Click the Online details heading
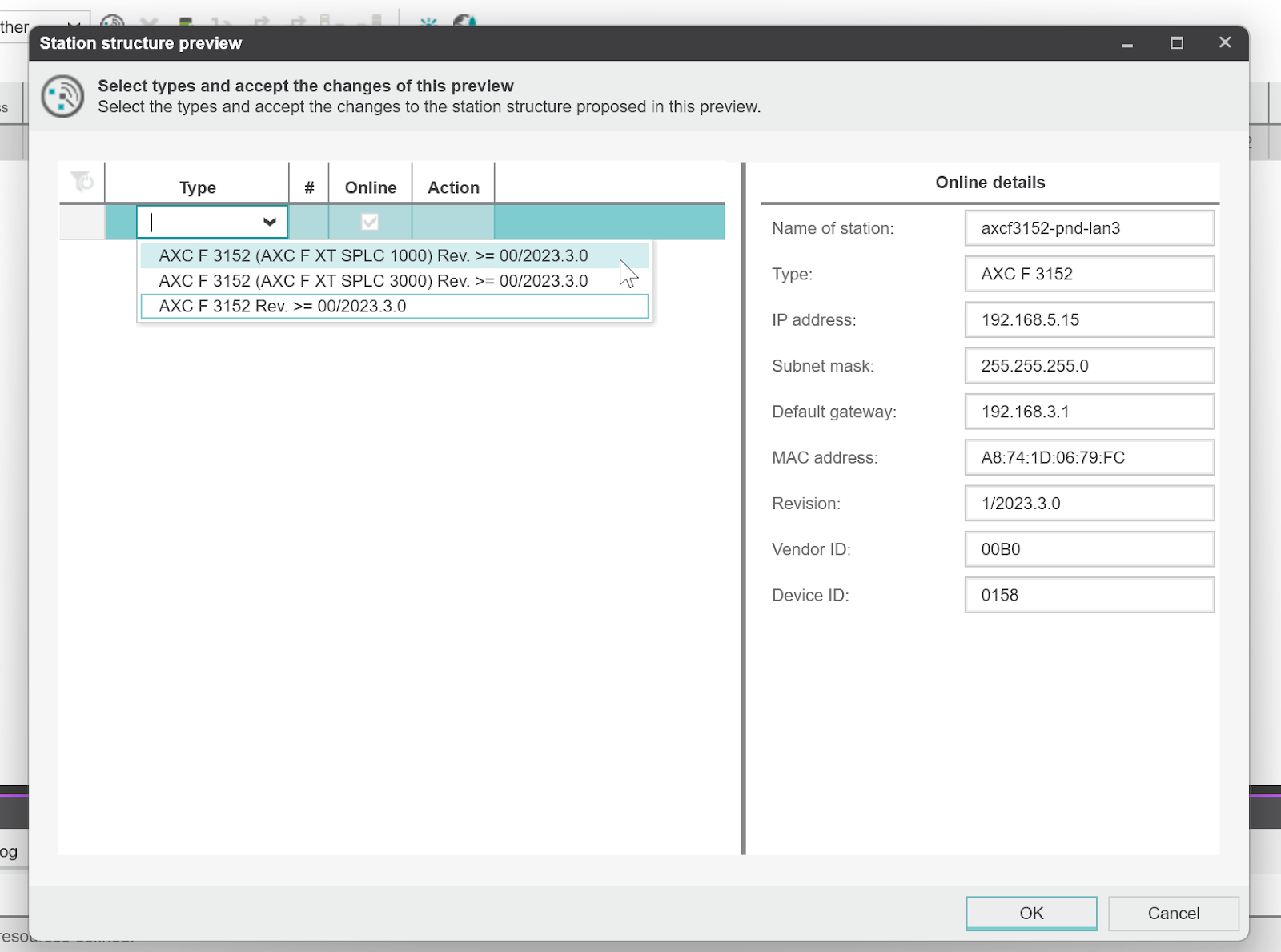 tap(990, 183)
